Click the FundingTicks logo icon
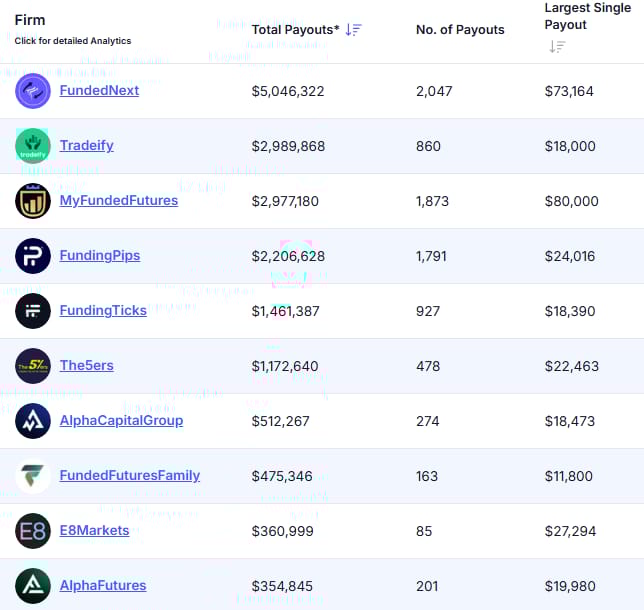Image resolution: width=644 pixels, height=610 pixels. coord(33,311)
